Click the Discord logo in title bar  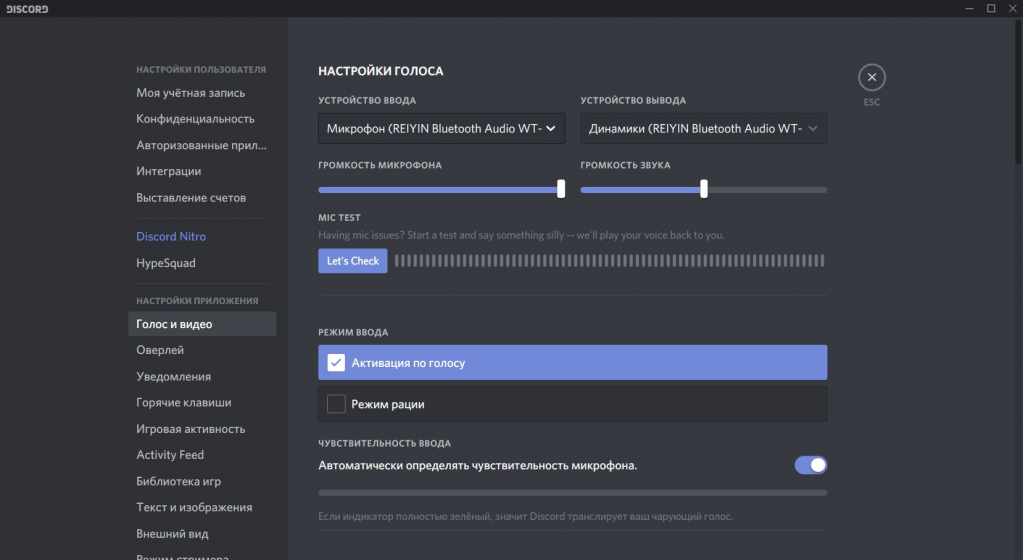point(26,9)
